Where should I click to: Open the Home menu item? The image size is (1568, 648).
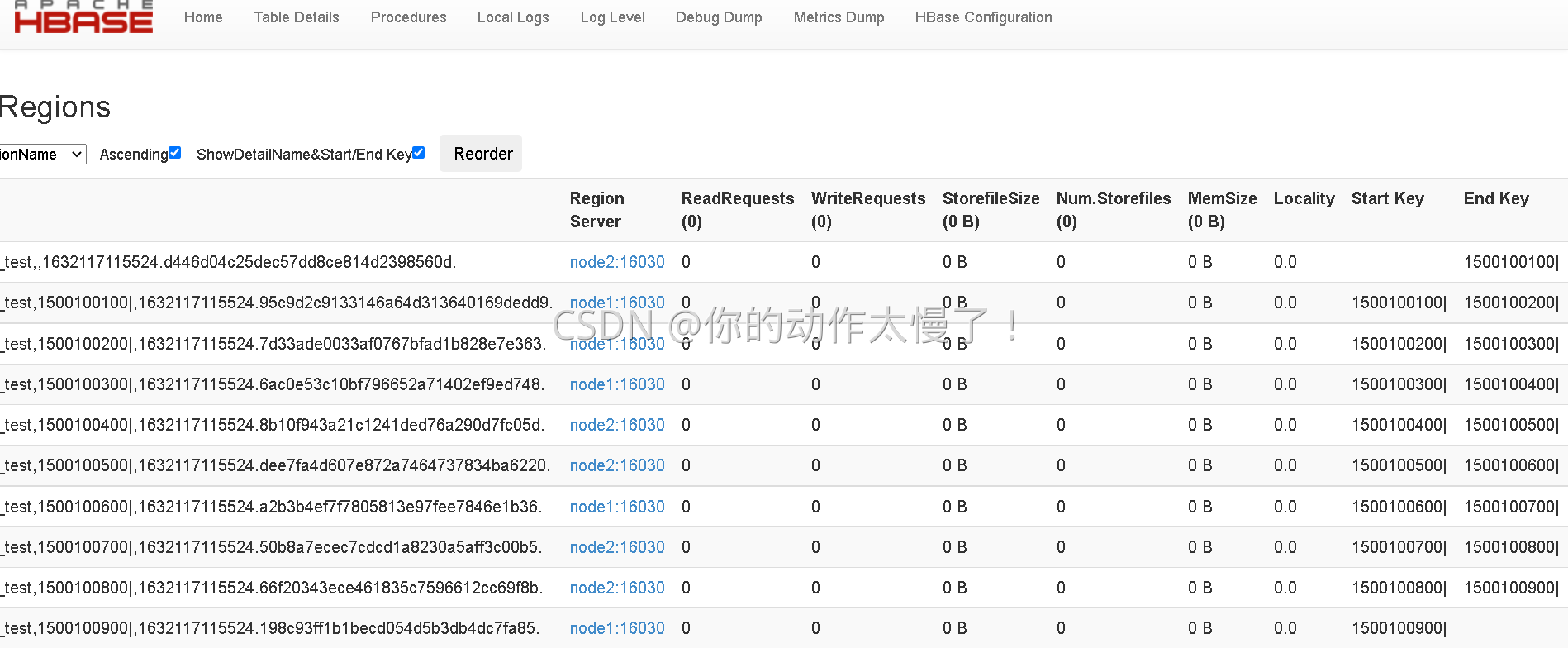pyautogui.click(x=203, y=17)
